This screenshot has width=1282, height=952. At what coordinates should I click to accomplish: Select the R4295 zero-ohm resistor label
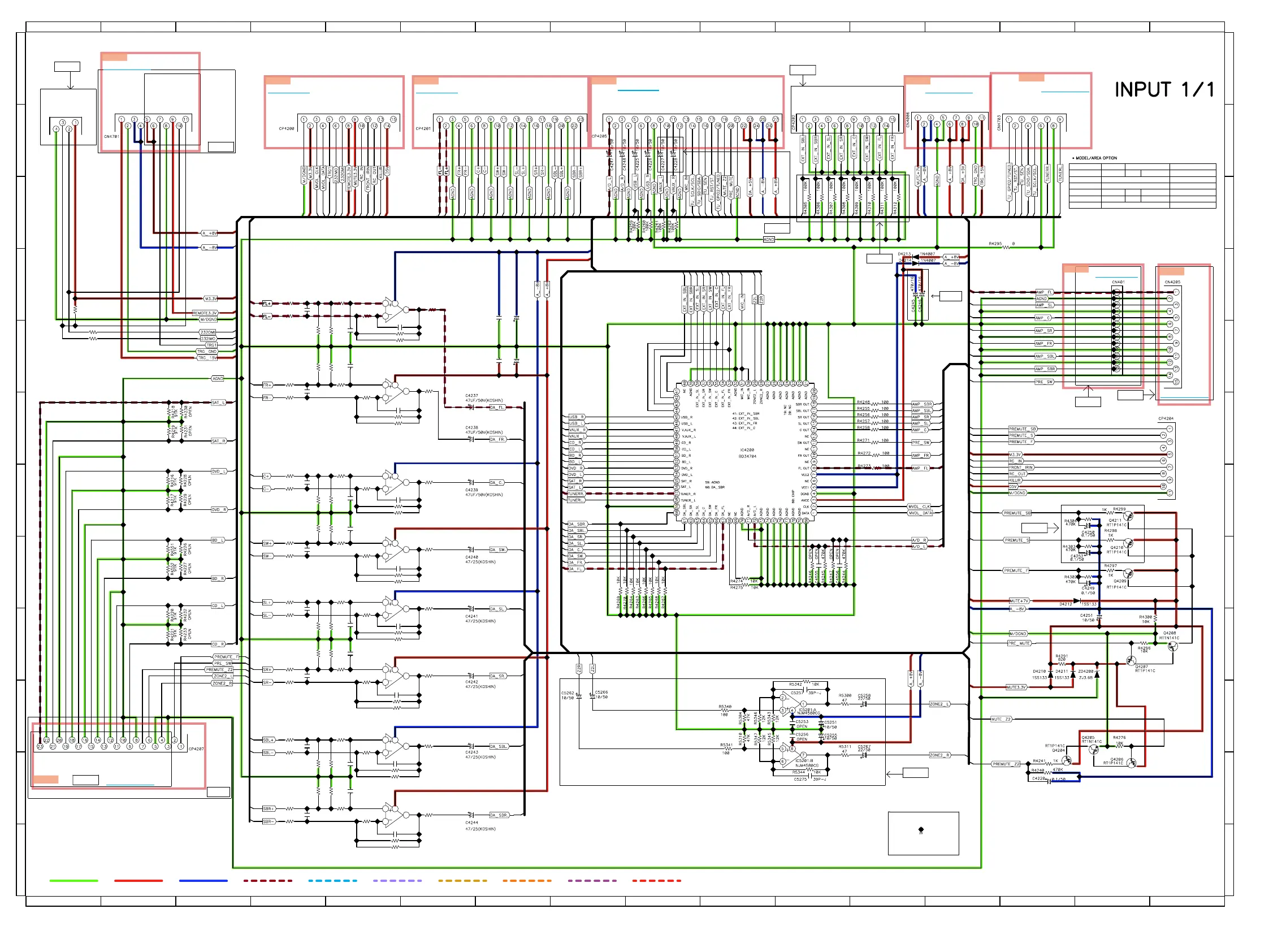[995, 244]
